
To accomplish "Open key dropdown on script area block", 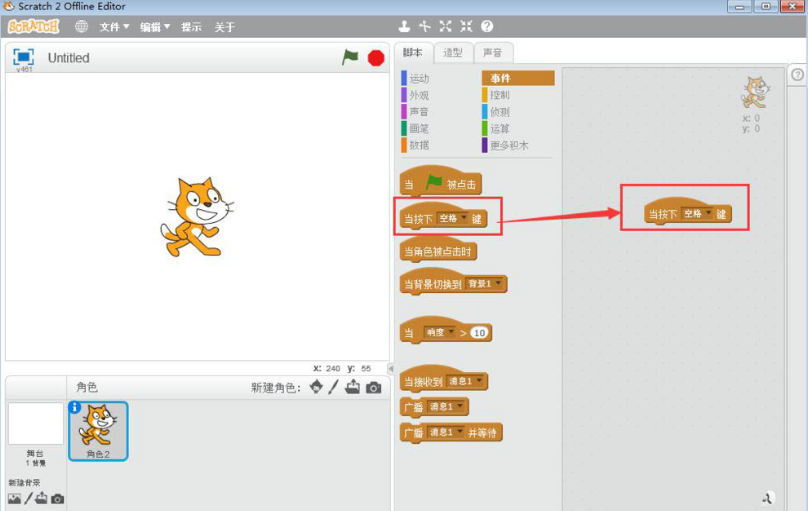I will point(697,214).
